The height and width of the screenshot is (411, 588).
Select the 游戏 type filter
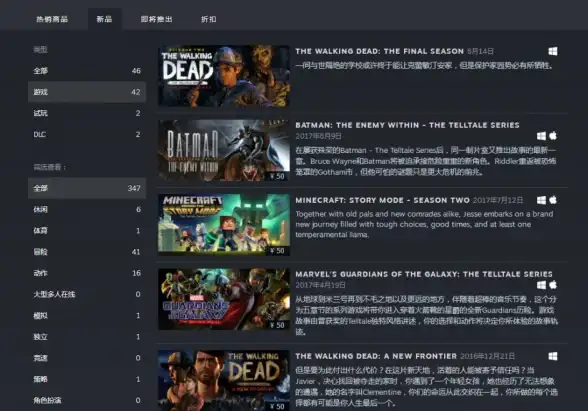[x=87, y=92]
